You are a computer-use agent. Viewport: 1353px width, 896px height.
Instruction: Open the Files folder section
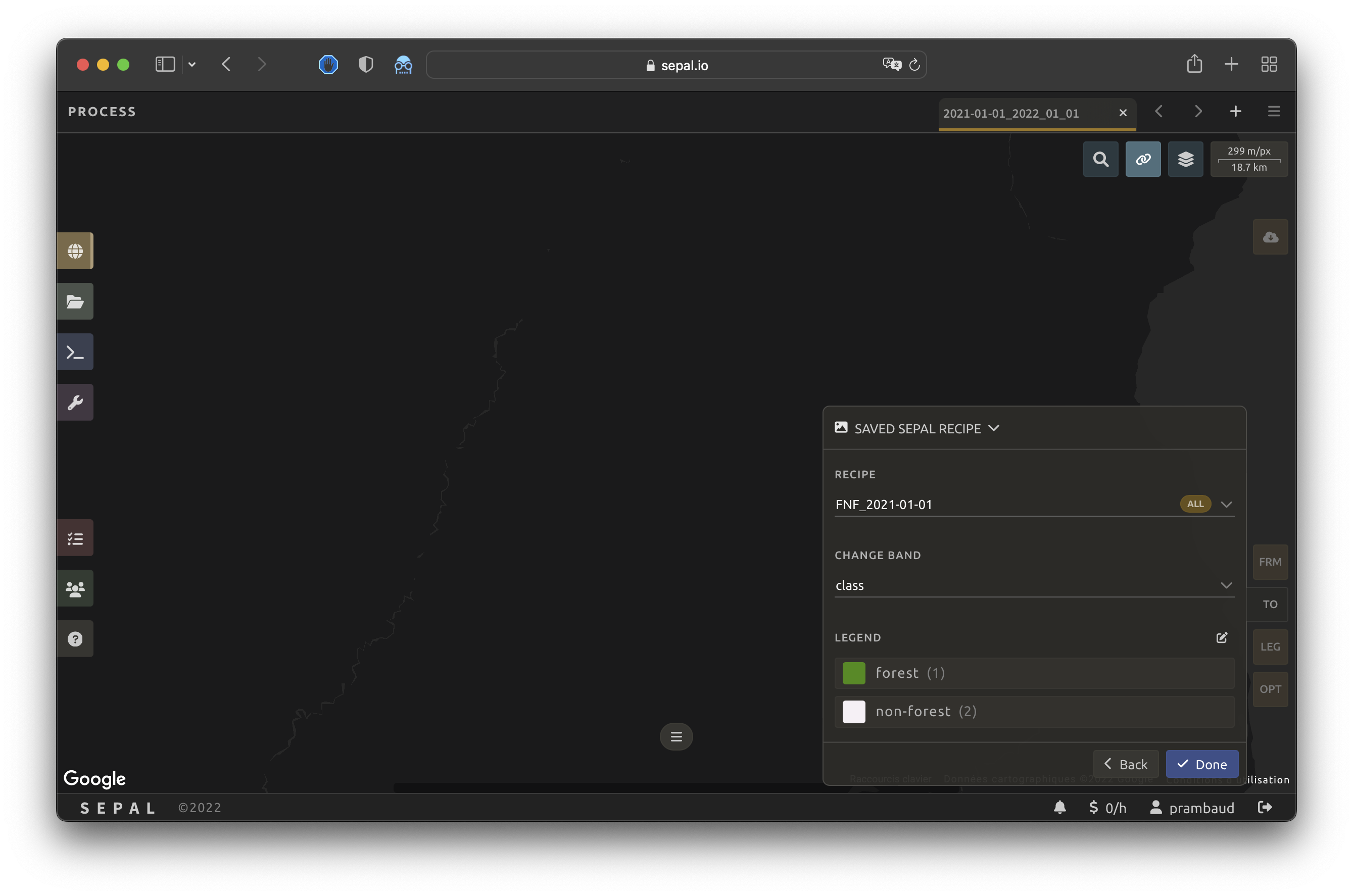[x=75, y=301]
